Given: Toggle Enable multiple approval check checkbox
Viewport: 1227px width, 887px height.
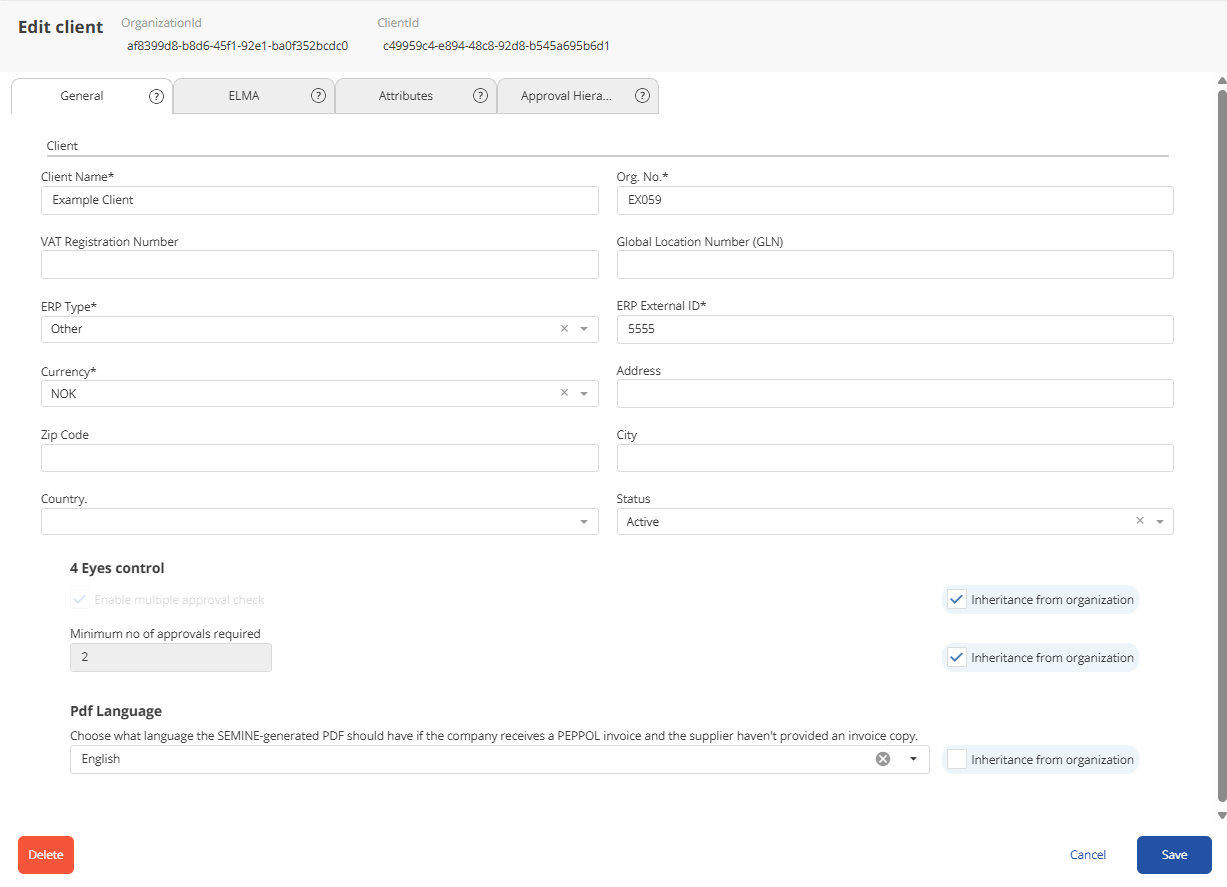Looking at the screenshot, I should [x=80, y=600].
